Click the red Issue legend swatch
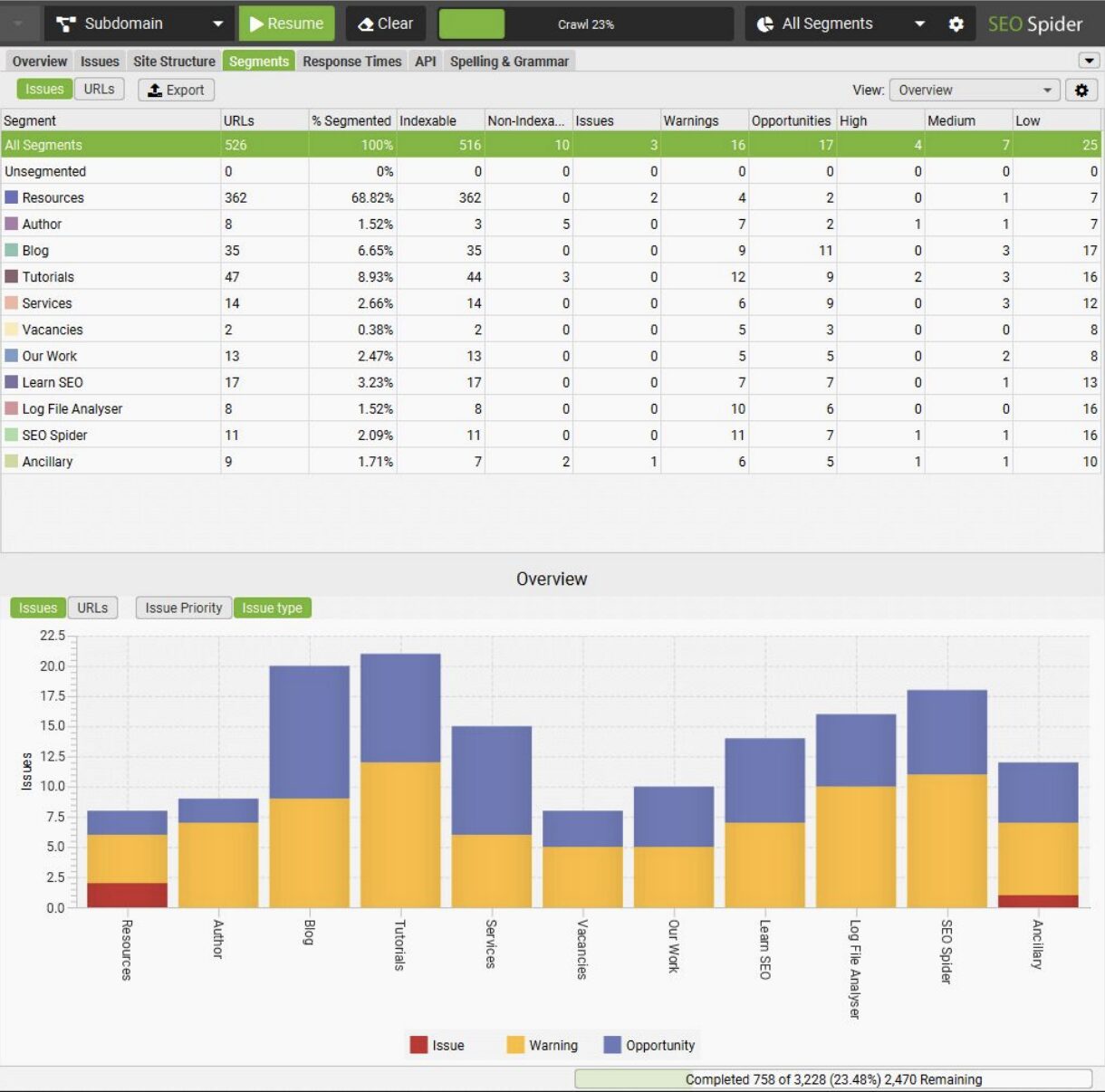 [x=418, y=1045]
